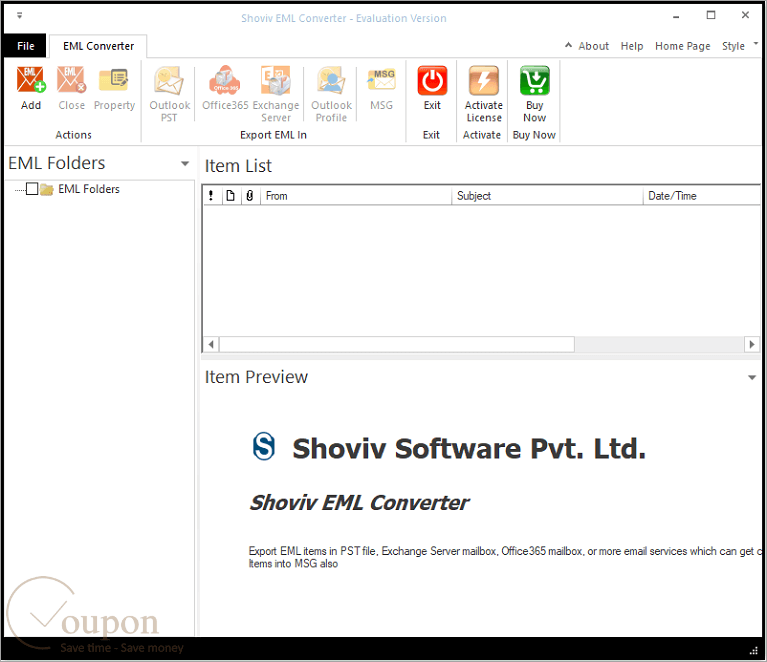Image resolution: width=767 pixels, height=662 pixels.
Task: Close the Shoviv EML Converter window
Action: [745, 15]
